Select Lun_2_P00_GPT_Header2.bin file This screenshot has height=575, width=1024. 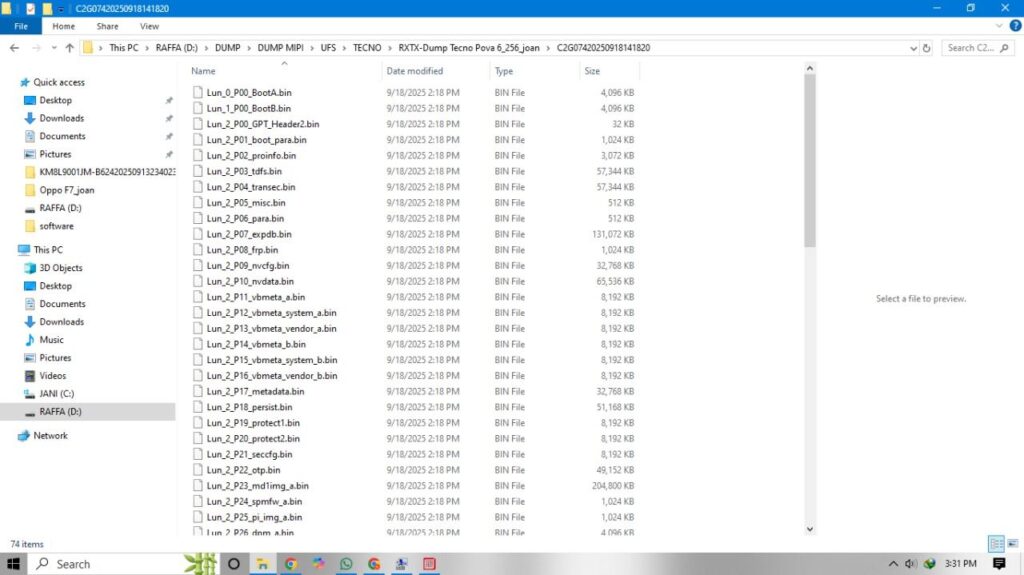coord(263,124)
